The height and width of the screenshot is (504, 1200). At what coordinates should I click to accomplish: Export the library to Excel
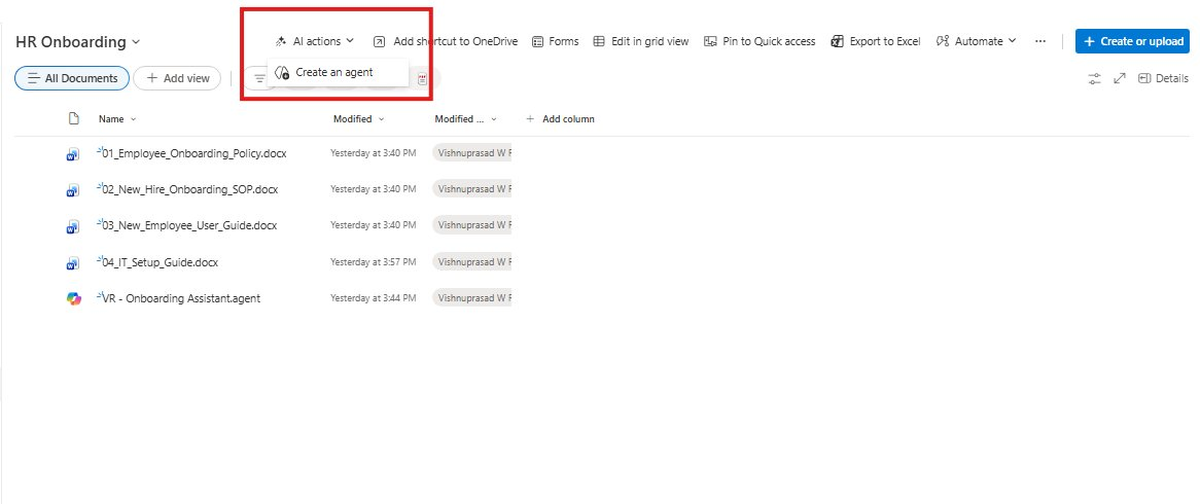876,41
